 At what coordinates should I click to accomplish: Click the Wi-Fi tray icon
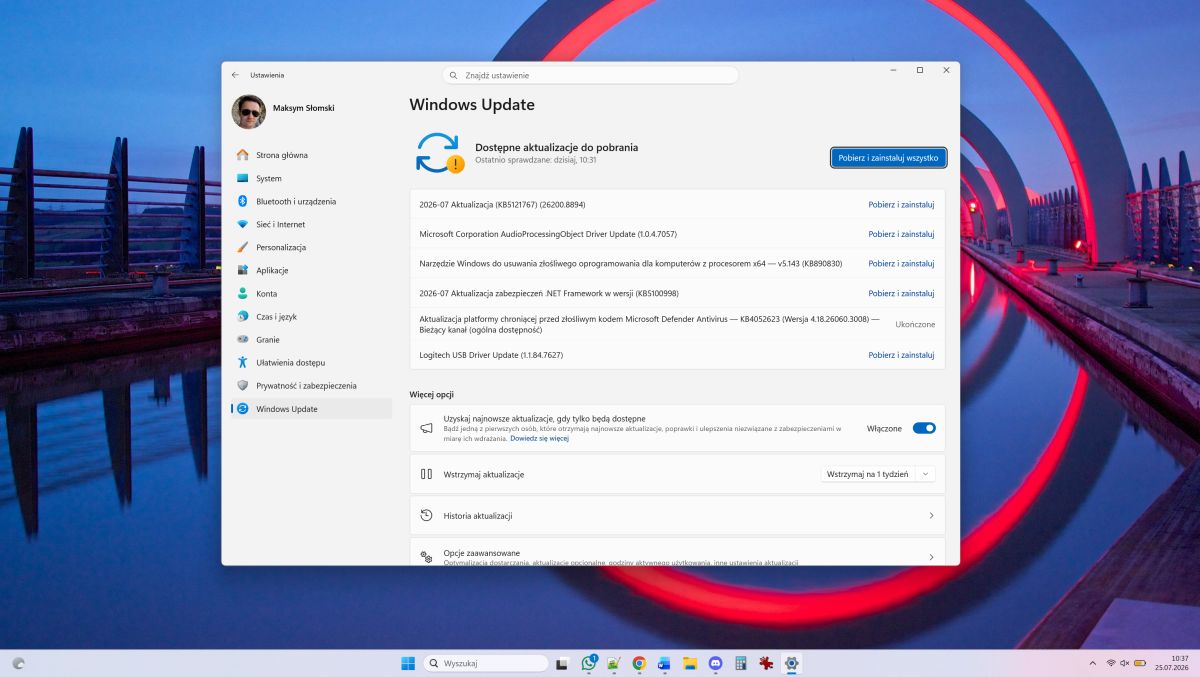[x=1110, y=663]
